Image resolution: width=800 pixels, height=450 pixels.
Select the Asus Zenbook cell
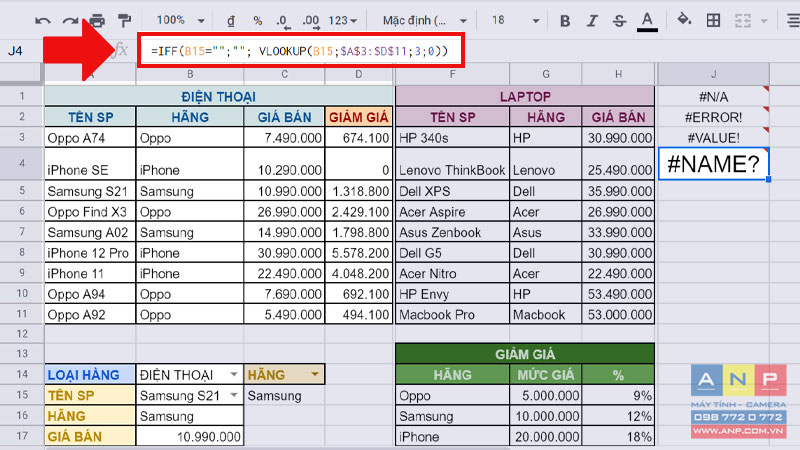coord(453,233)
